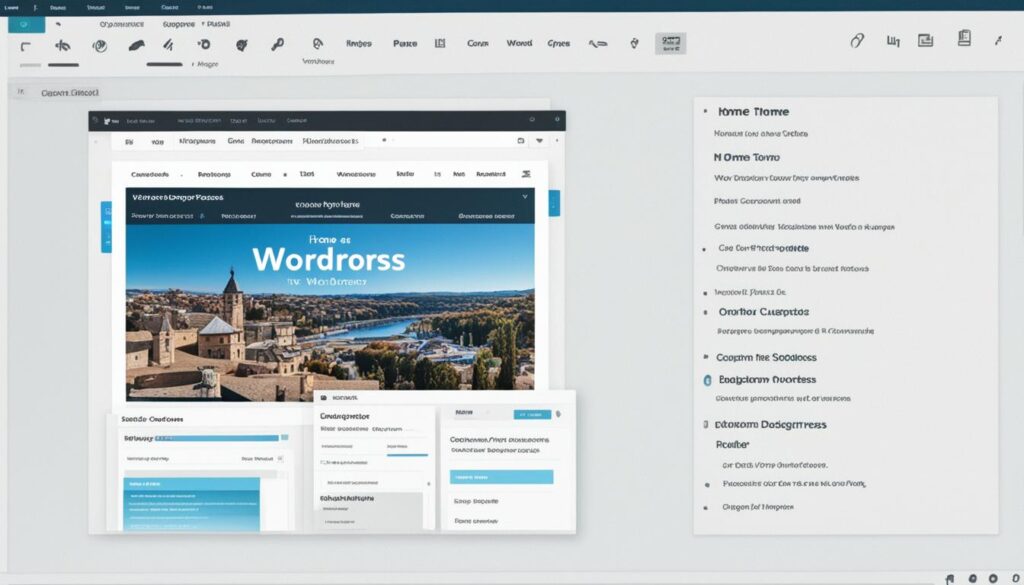The height and width of the screenshot is (585, 1024).
Task: Open dropdown arrow in inner window toolbar
Action: pos(539,140)
